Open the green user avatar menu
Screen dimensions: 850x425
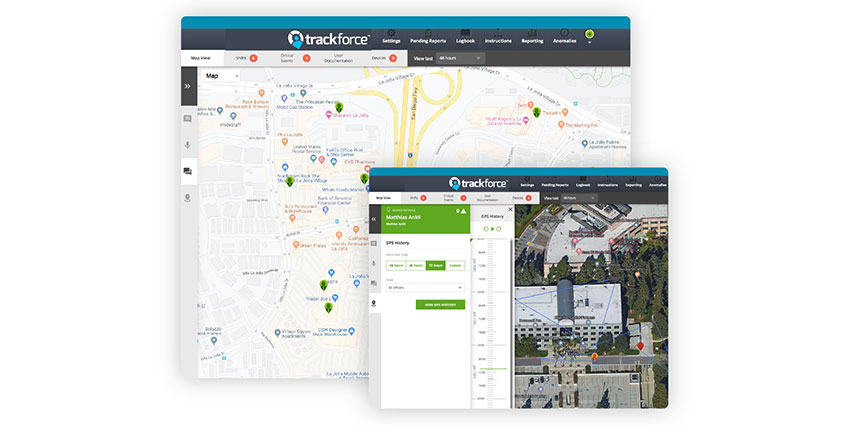[589, 35]
